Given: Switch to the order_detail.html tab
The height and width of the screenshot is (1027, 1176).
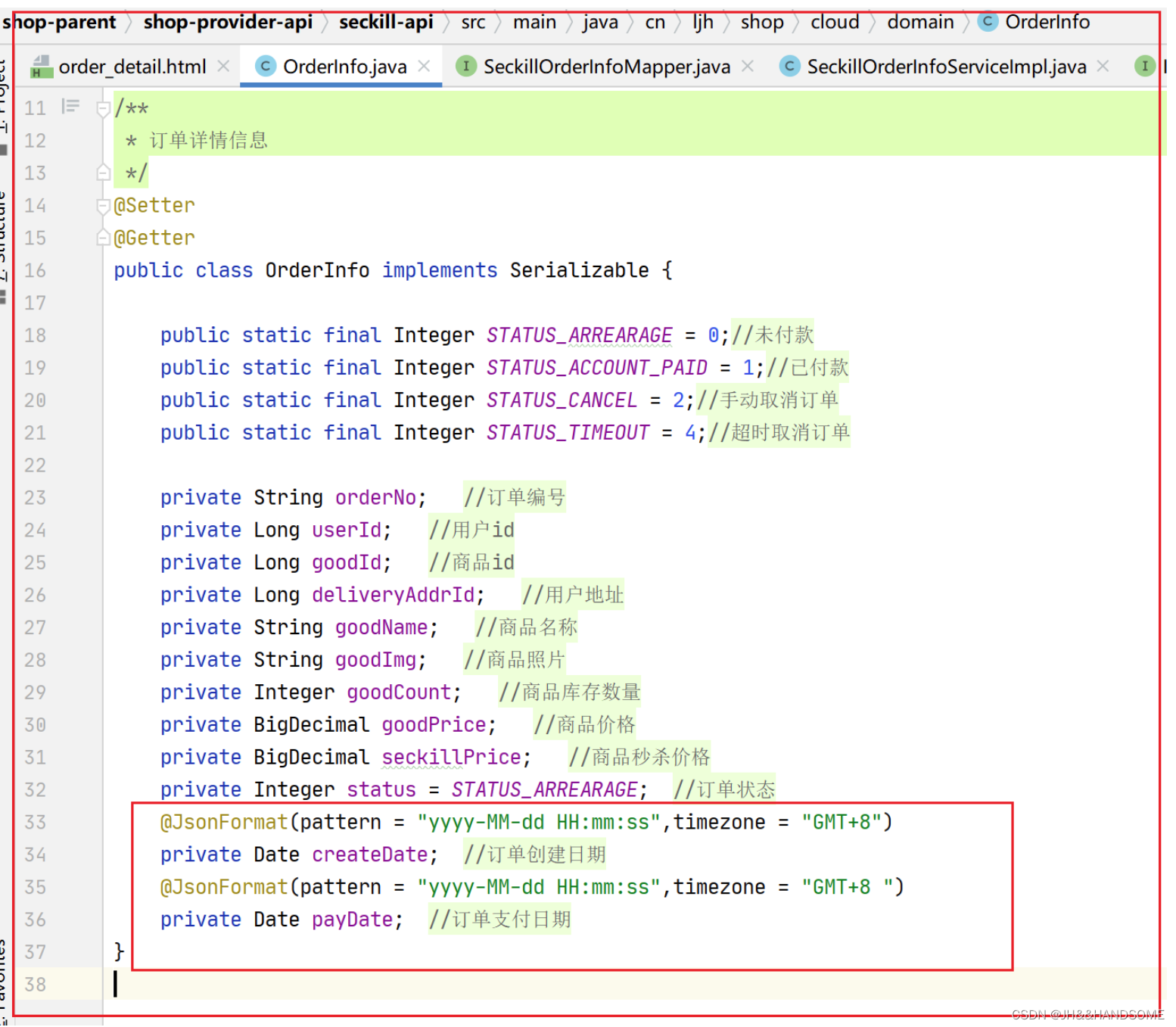Looking at the screenshot, I should [x=132, y=67].
